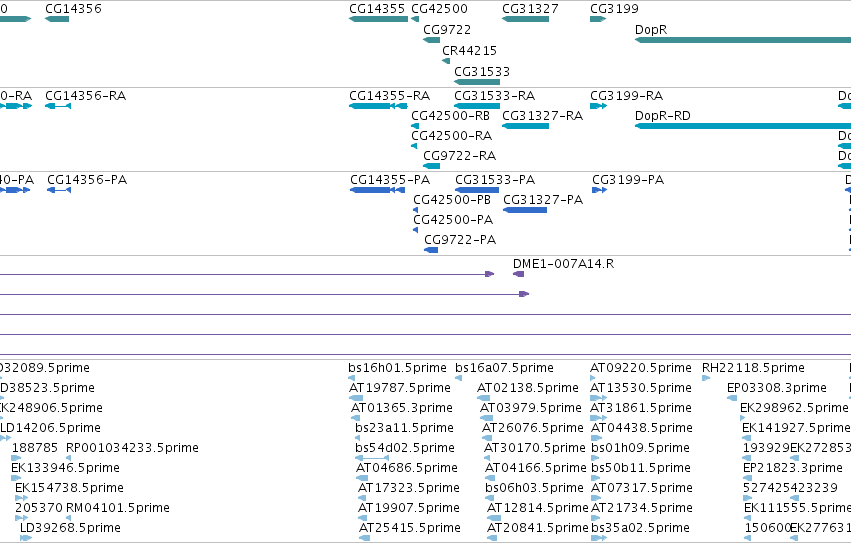Select EST label AT04686.5prime
This screenshot has height=543, width=851.
pos(407,468)
